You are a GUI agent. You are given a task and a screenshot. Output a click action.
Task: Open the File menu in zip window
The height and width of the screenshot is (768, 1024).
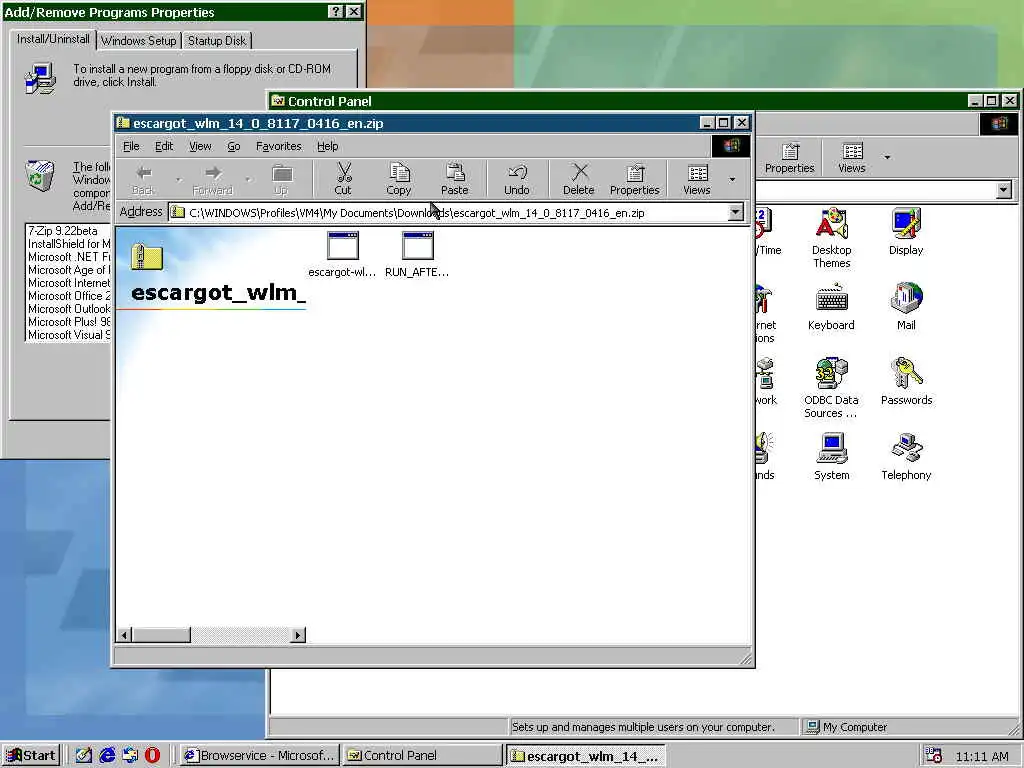click(x=131, y=146)
